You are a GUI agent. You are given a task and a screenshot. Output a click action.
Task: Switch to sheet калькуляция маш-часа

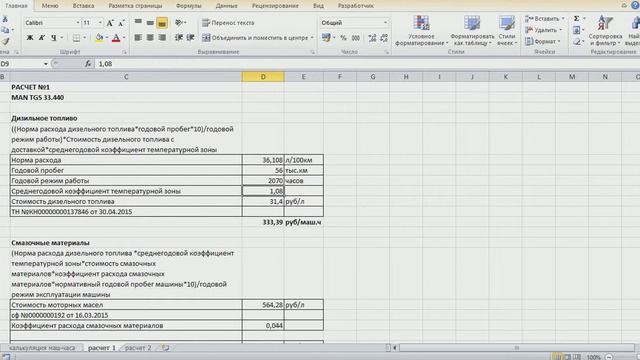coord(42,348)
